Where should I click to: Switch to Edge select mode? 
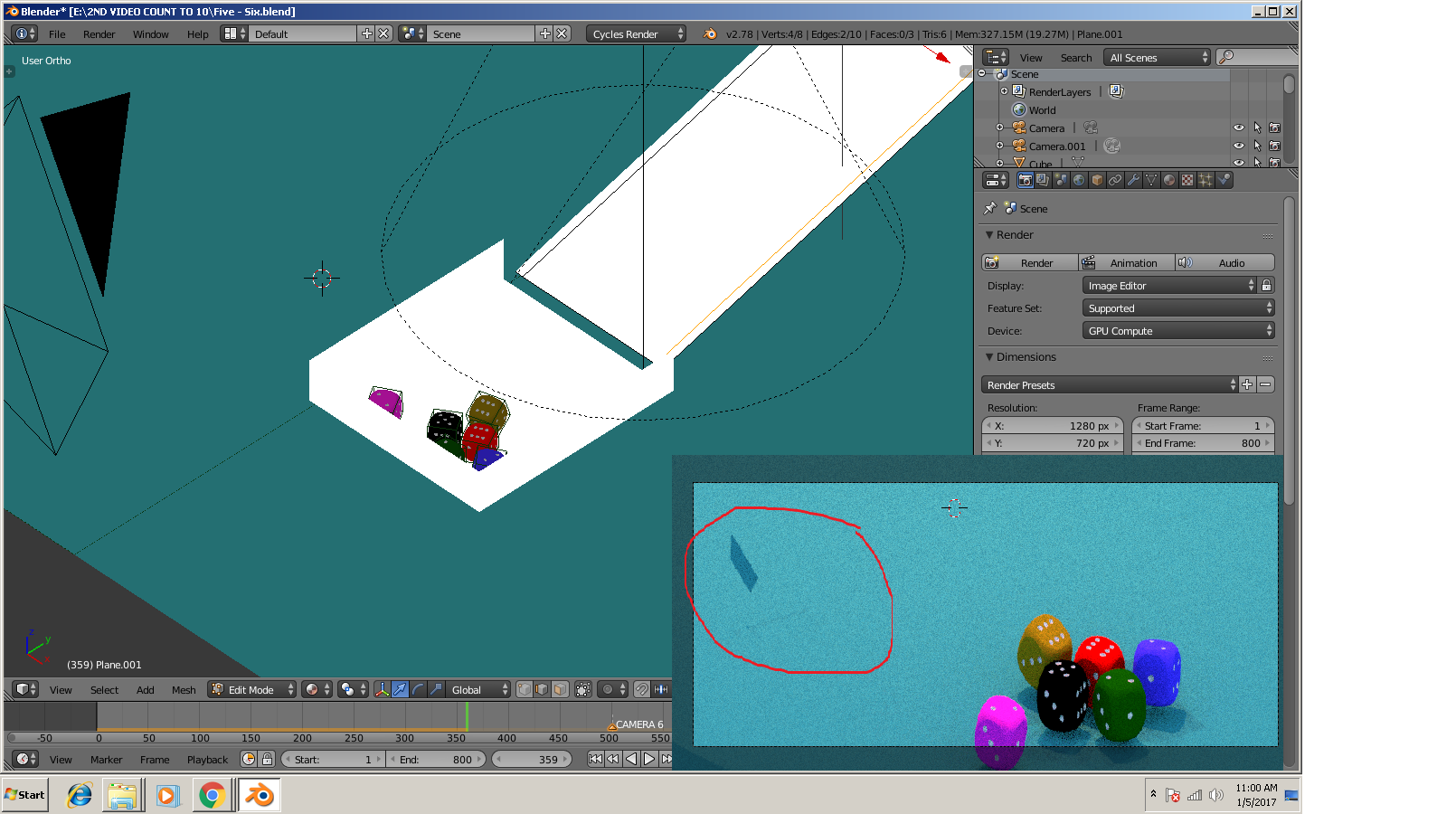(543, 689)
